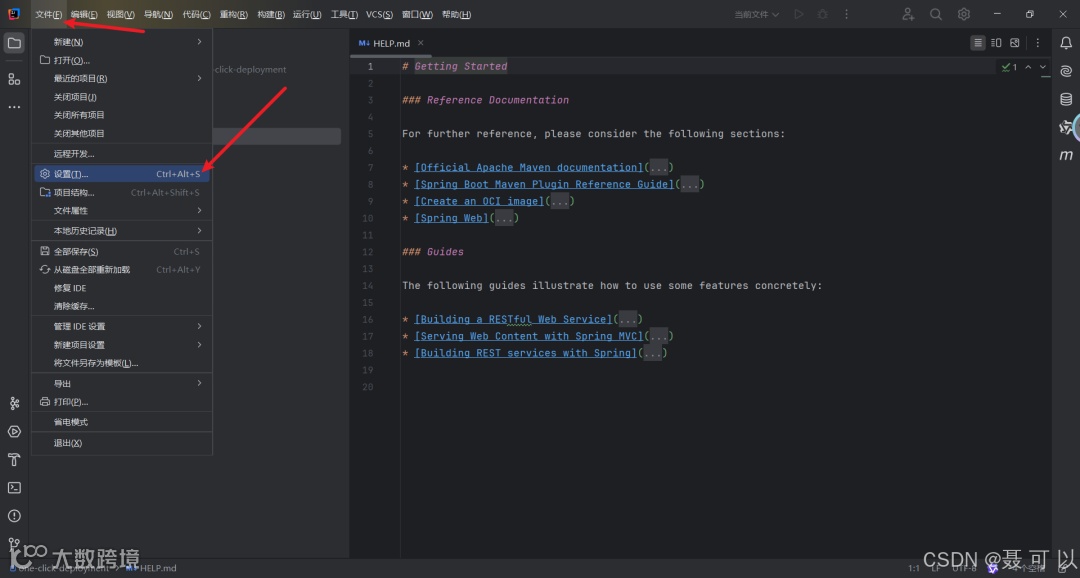The image size is (1080, 578).
Task: Click the IntelliJ IDEA logo icon
Action: (x=14, y=14)
